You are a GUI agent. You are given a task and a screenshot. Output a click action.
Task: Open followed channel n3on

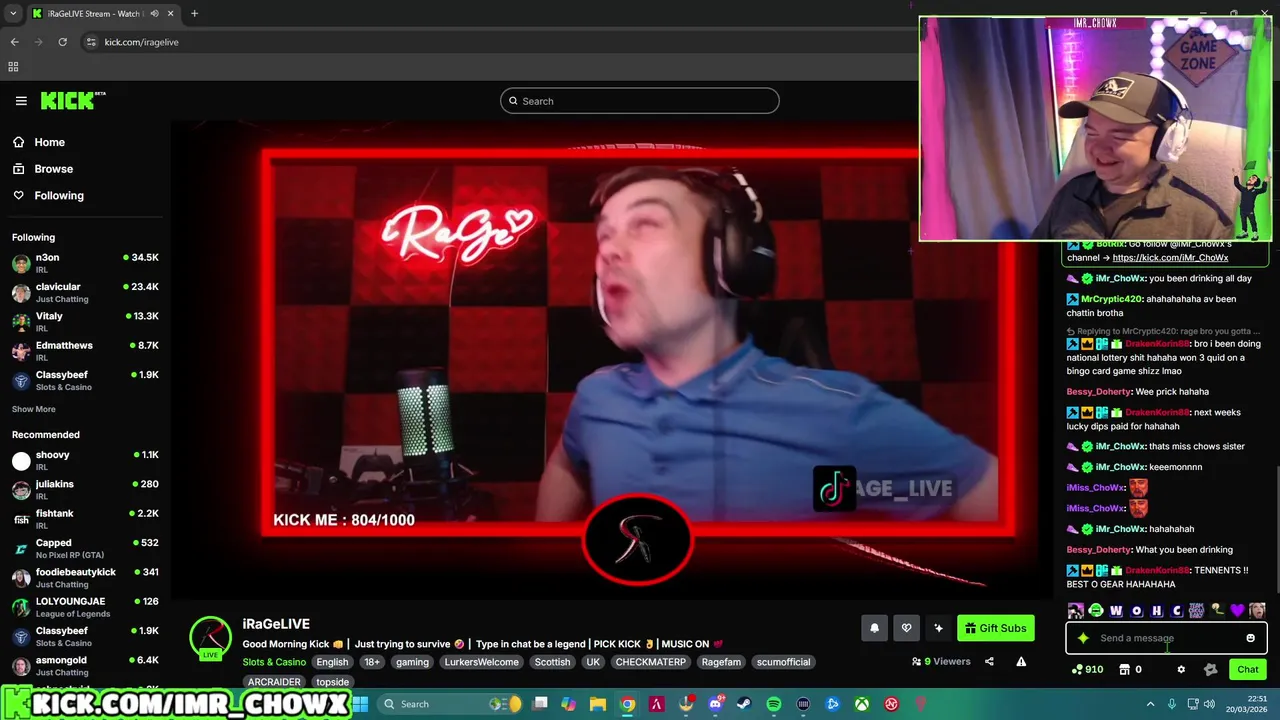[85, 263]
